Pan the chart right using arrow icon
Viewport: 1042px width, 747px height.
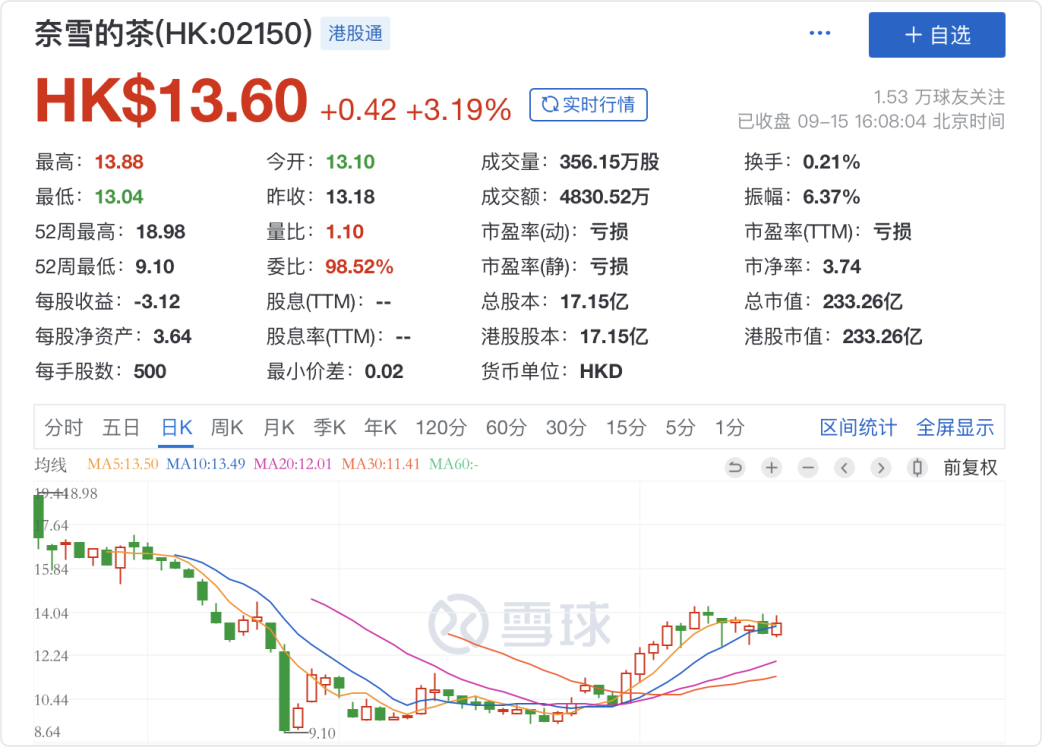[881, 467]
